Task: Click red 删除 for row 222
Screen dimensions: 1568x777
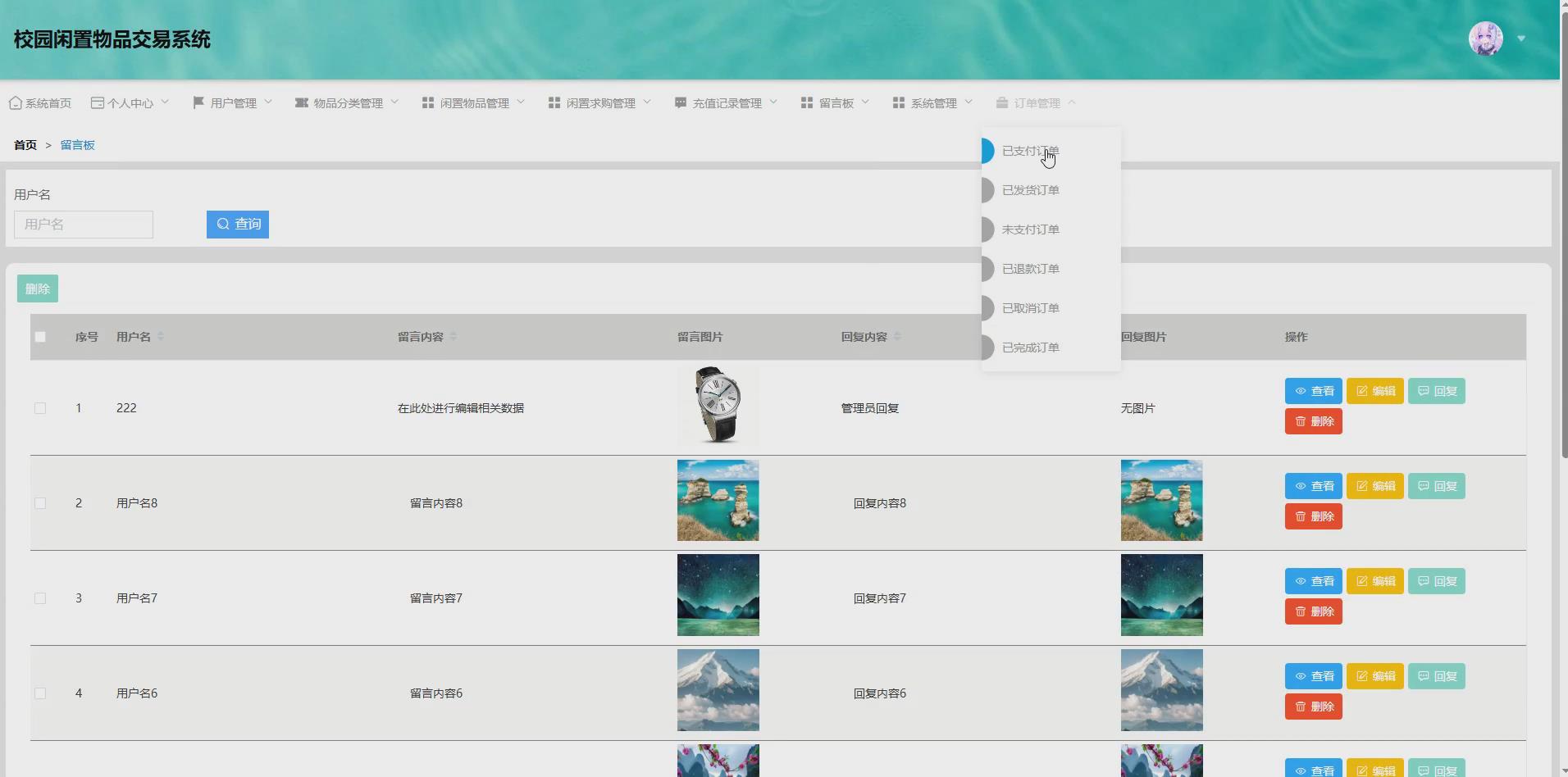Action: coord(1314,421)
